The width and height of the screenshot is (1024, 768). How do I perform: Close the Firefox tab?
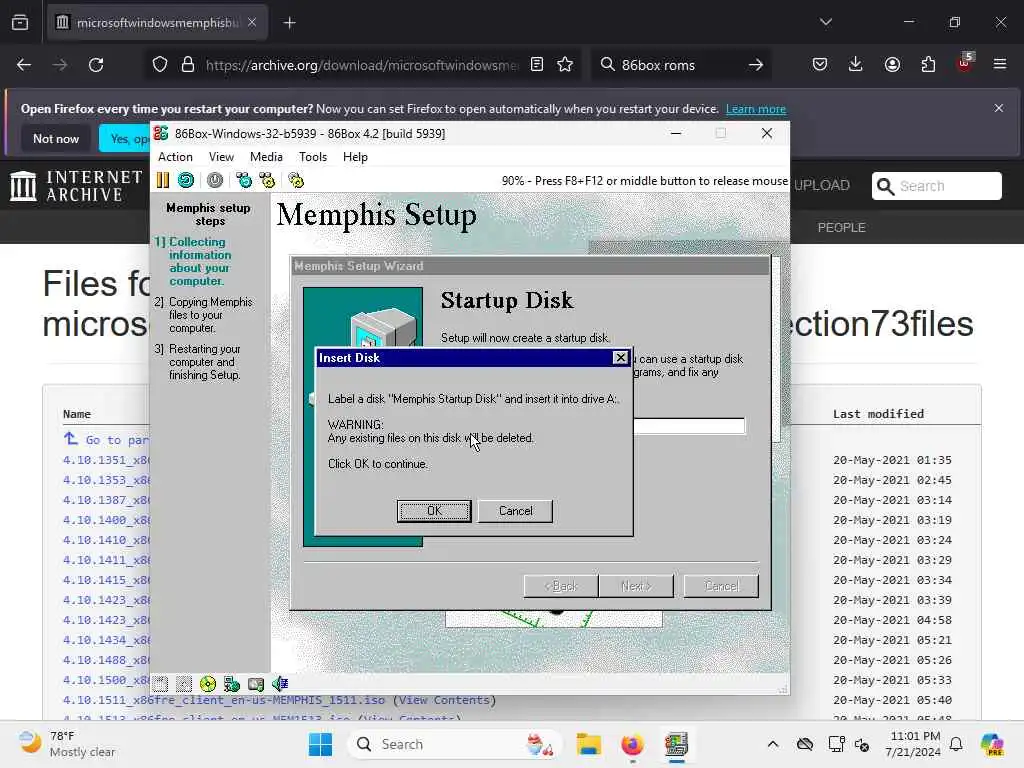[x=252, y=23]
